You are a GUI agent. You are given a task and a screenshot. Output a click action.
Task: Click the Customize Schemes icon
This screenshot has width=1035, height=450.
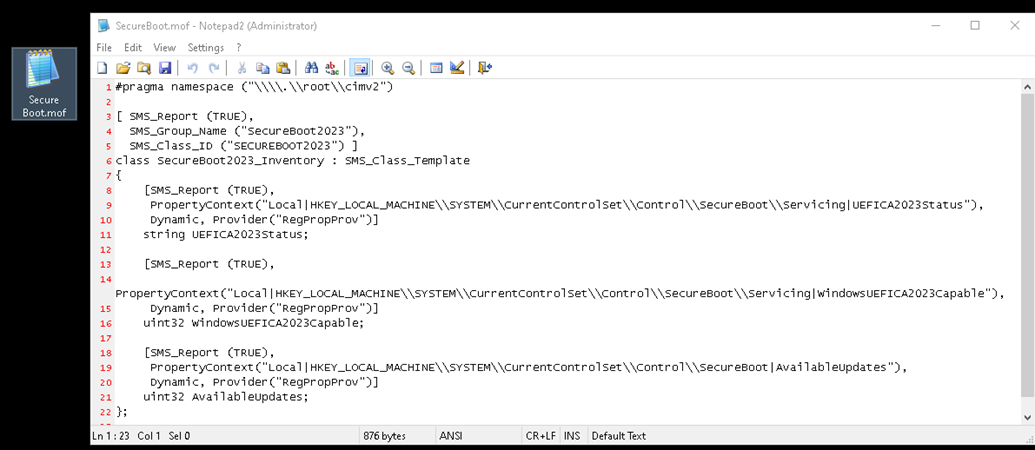tap(457, 68)
